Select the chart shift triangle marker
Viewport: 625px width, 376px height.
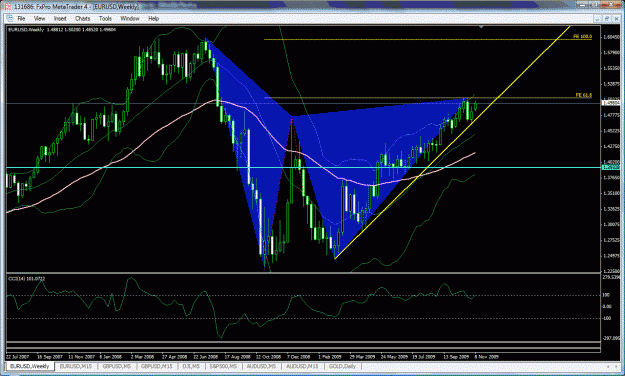point(481,27)
